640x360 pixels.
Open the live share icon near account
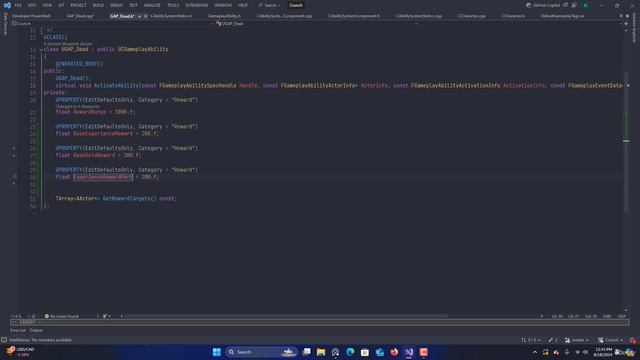pos(574,5)
